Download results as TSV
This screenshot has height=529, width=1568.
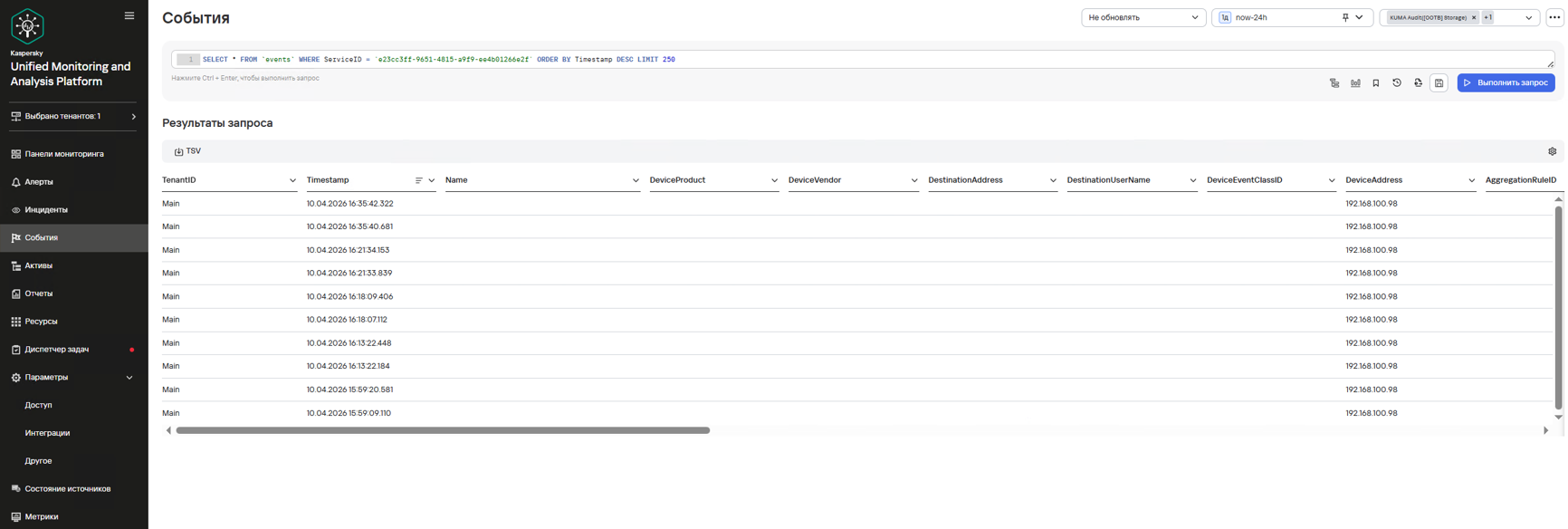tap(188, 151)
